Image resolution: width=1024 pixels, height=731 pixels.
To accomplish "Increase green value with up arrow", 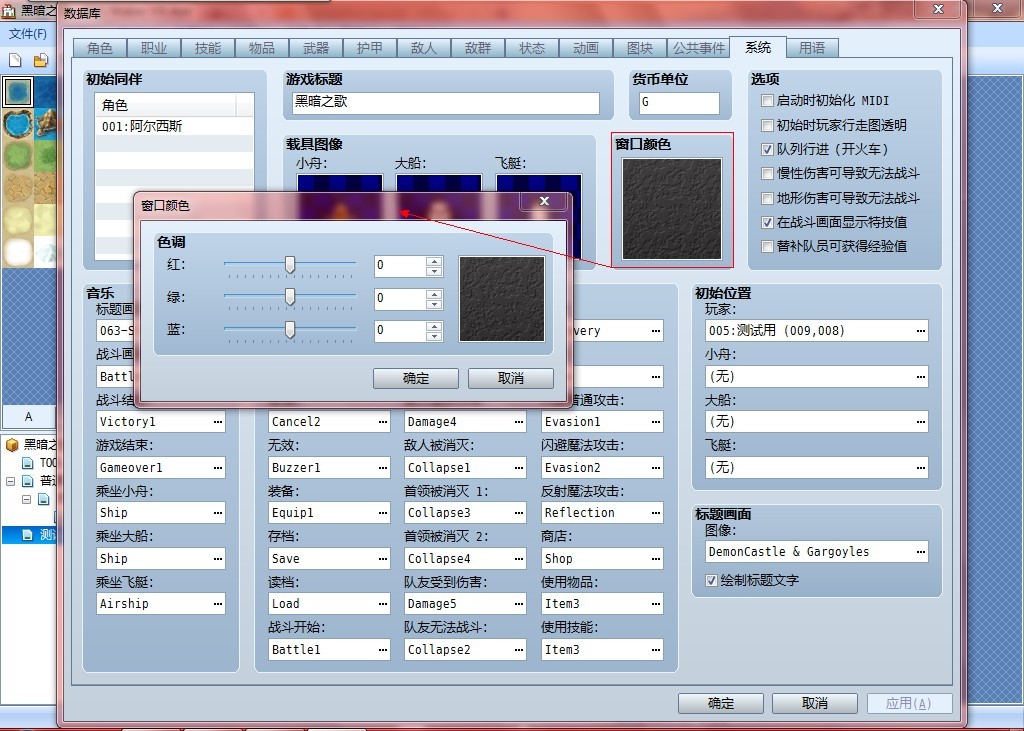I will (x=434, y=294).
